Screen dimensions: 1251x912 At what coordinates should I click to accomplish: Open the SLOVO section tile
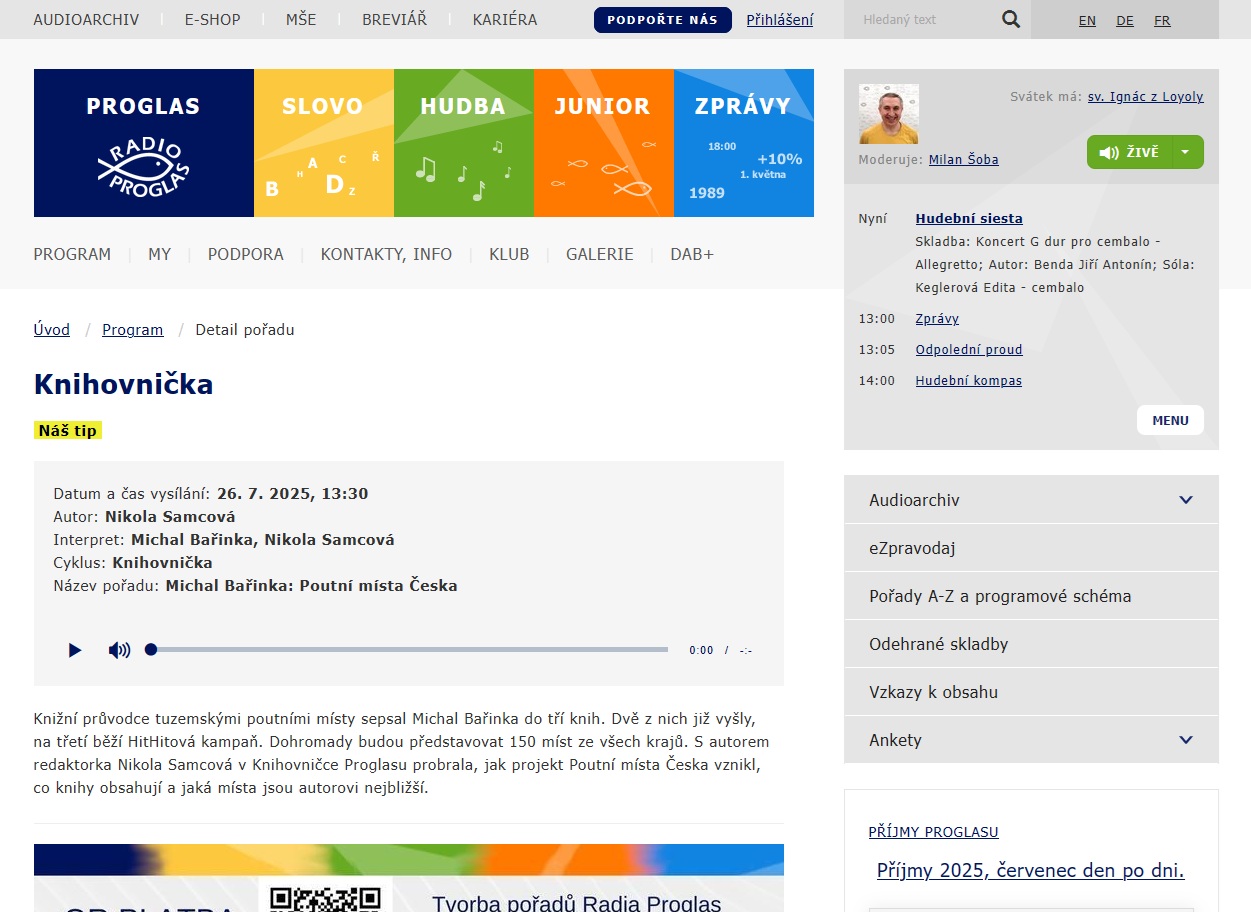324,143
